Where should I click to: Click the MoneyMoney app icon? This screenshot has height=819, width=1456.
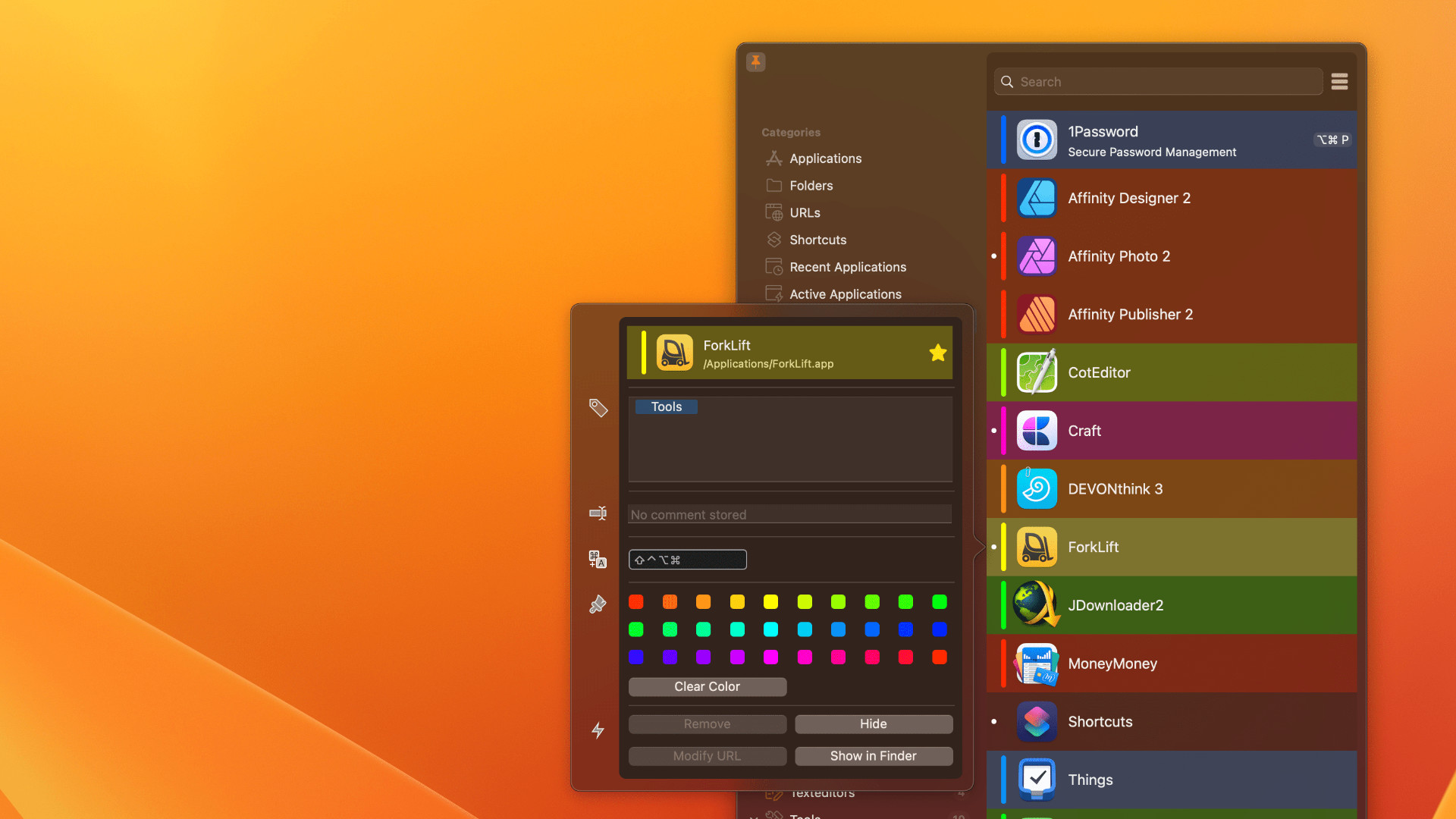pos(1037,664)
